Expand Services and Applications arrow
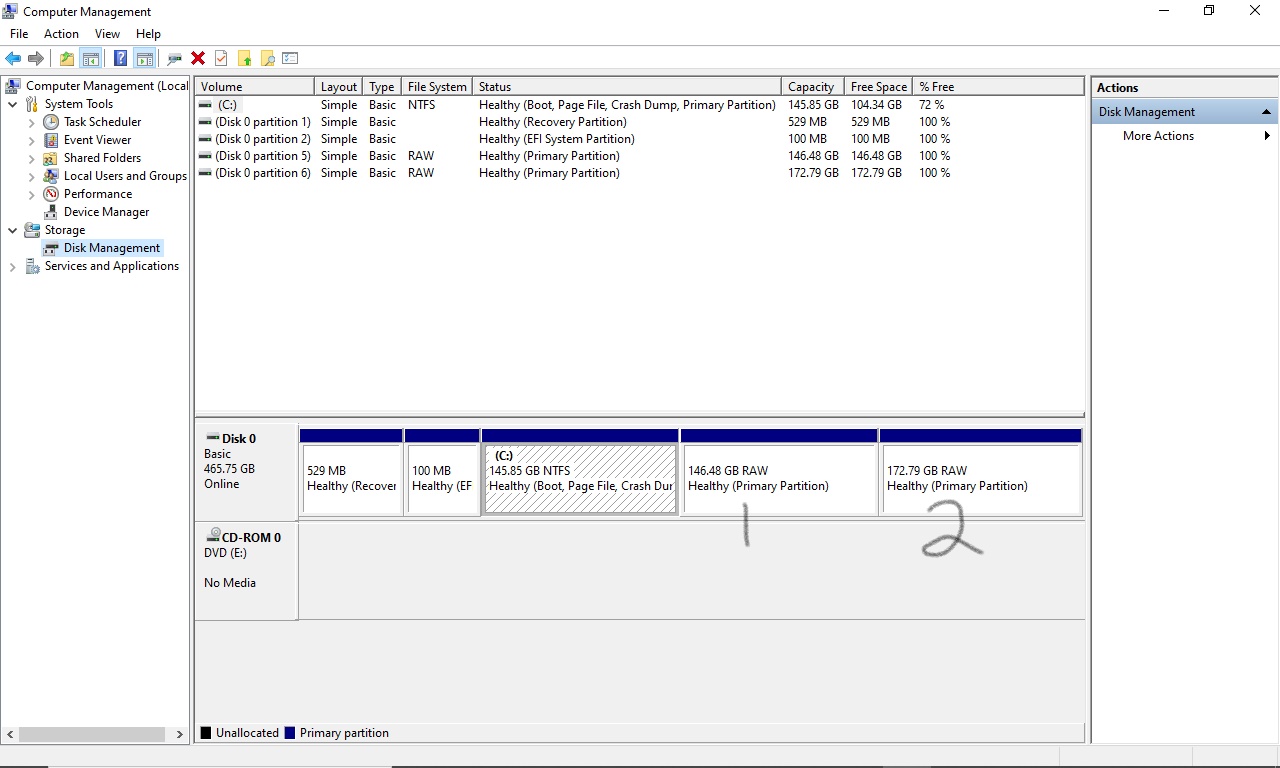Image resolution: width=1280 pixels, height=768 pixels. 12,267
